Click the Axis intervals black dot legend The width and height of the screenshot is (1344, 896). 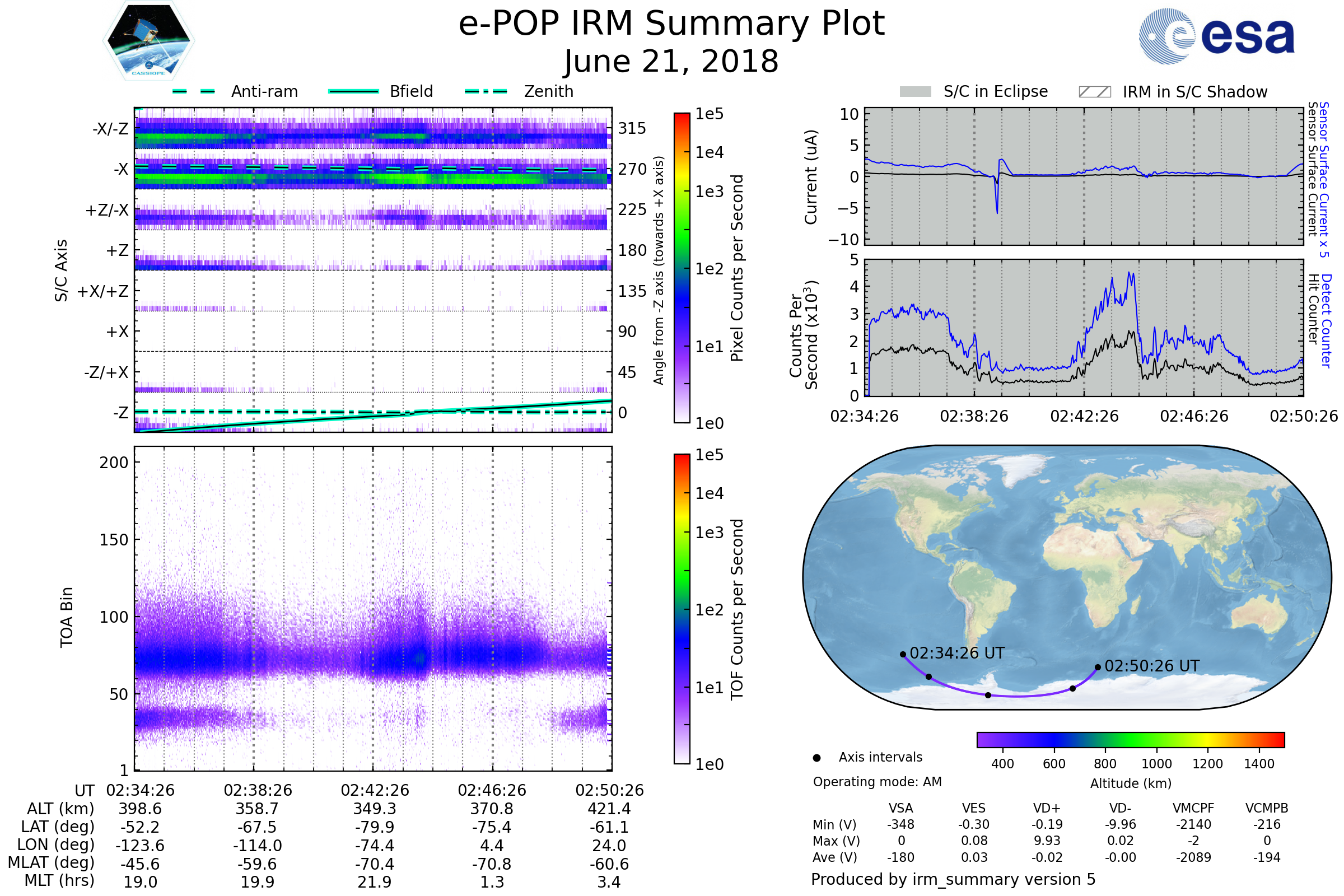click(x=817, y=758)
